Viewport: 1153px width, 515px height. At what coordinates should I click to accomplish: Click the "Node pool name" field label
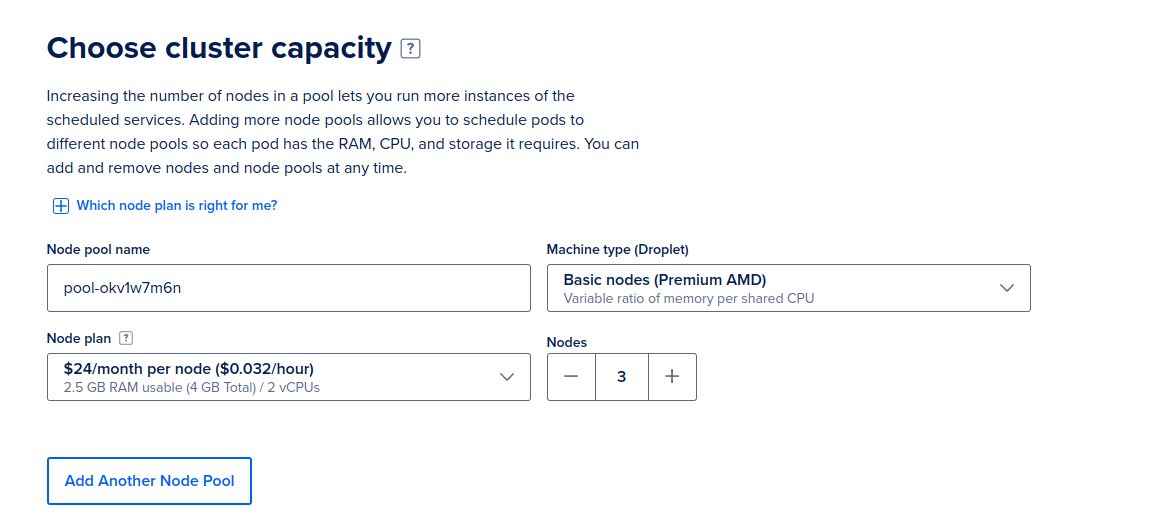point(98,249)
